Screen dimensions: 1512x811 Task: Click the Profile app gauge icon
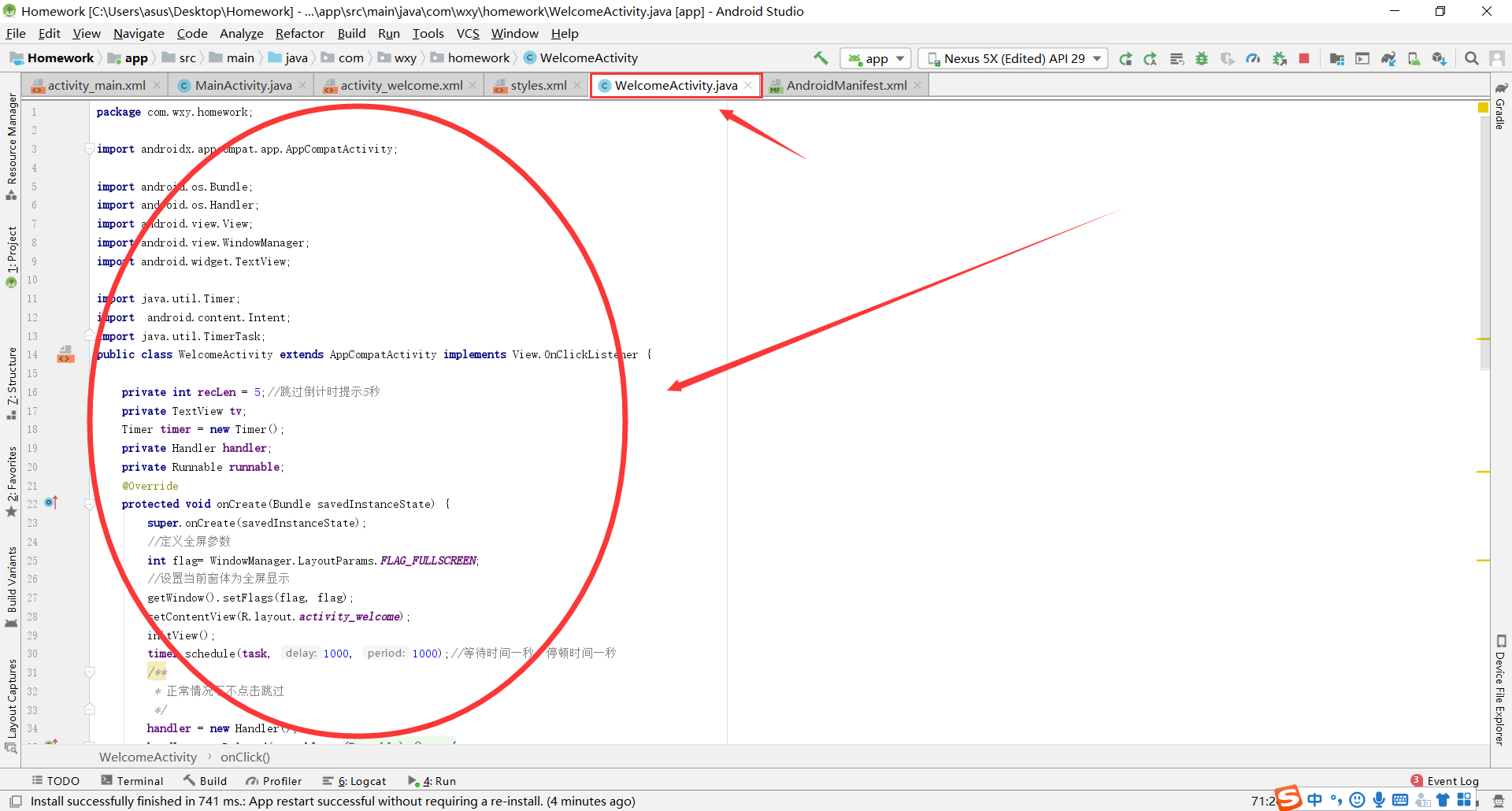[x=1253, y=58]
